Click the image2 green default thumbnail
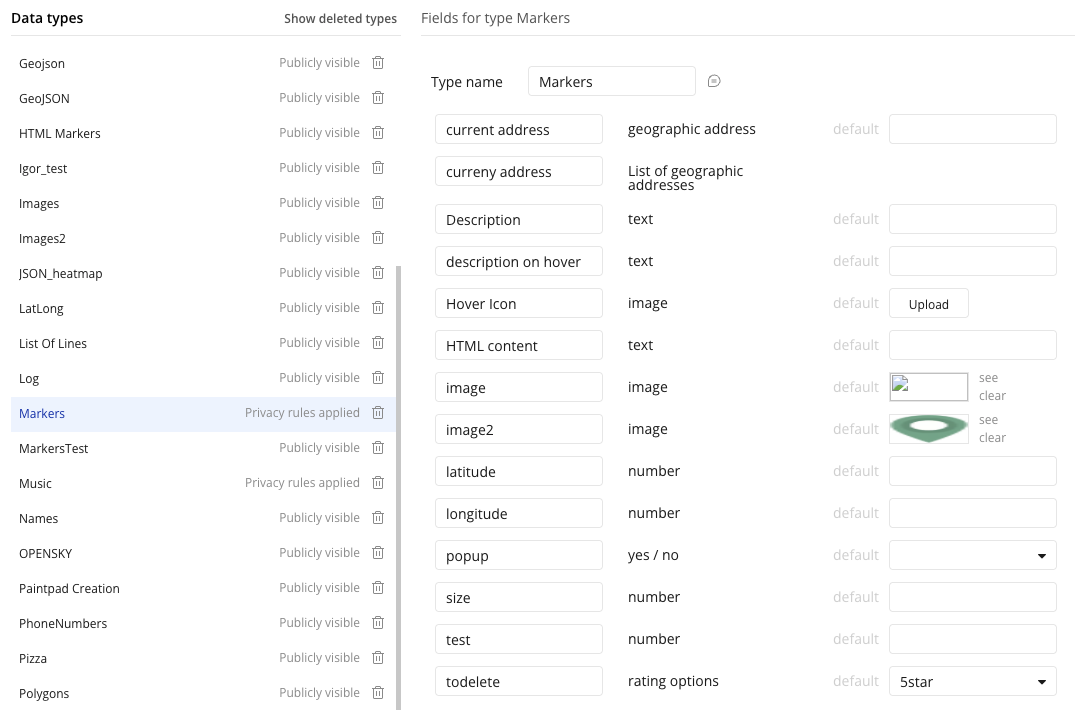The height and width of the screenshot is (710, 1075). click(x=928, y=429)
